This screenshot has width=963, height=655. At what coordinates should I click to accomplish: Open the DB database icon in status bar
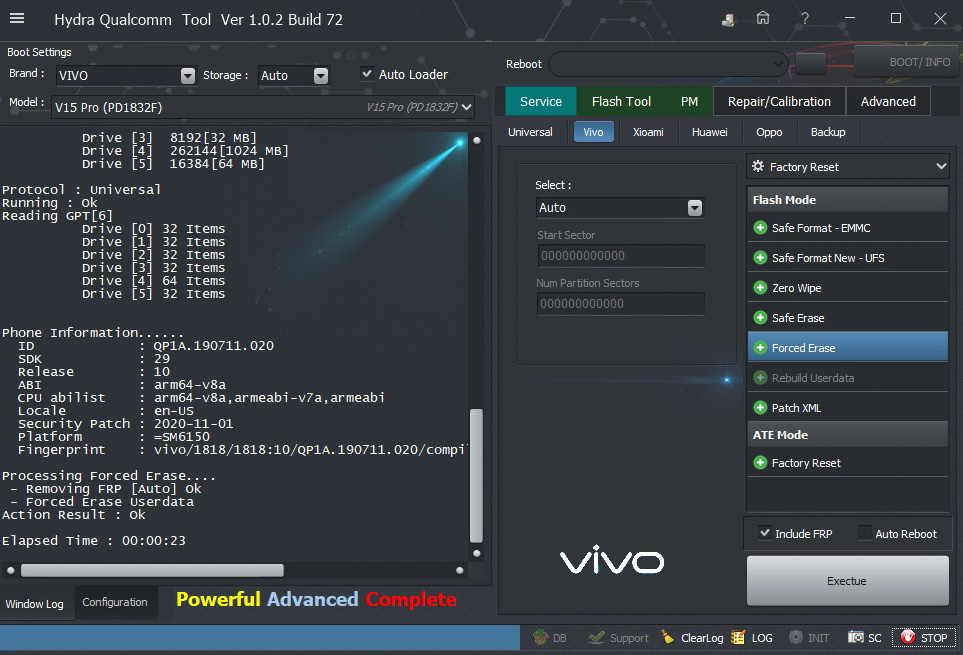(540, 638)
